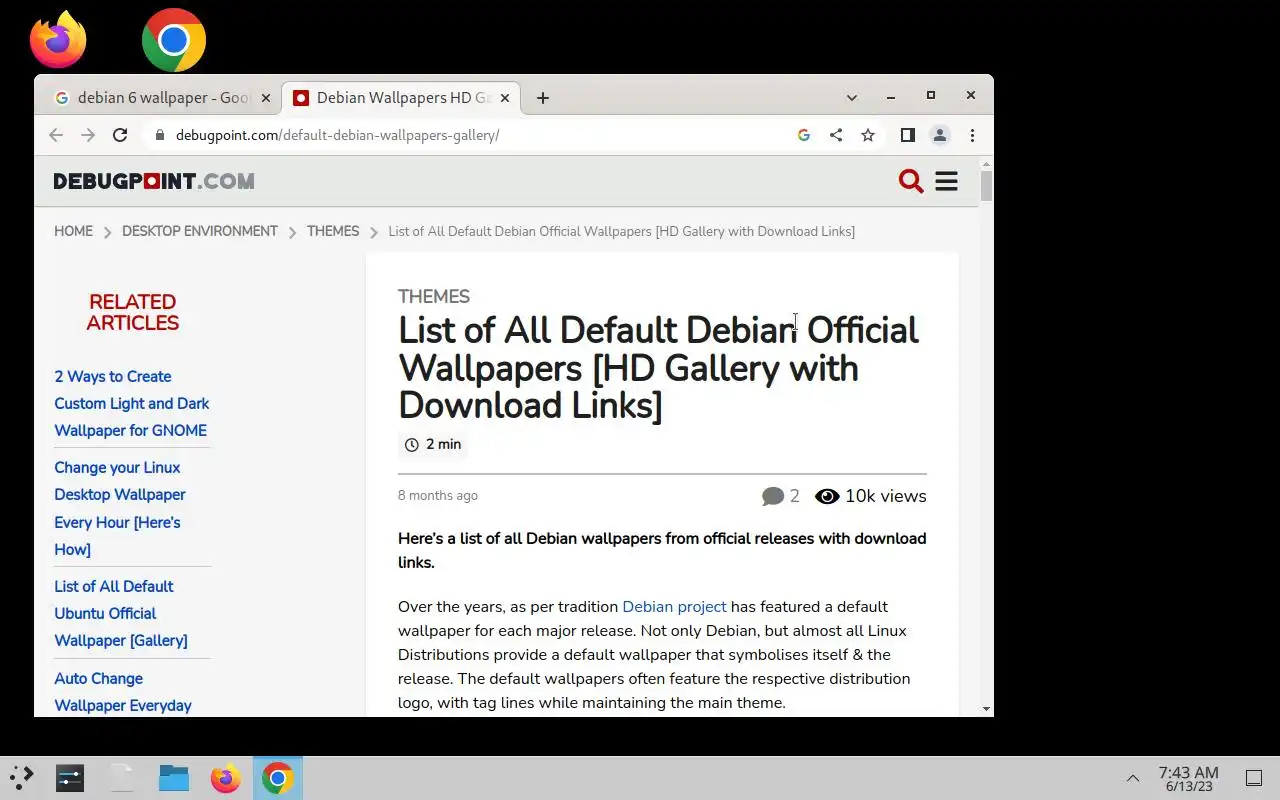The width and height of the screenshot is (1280, 800).
Task: Click the taskbar clock showing 7:43 AM
Action: 1188,778
